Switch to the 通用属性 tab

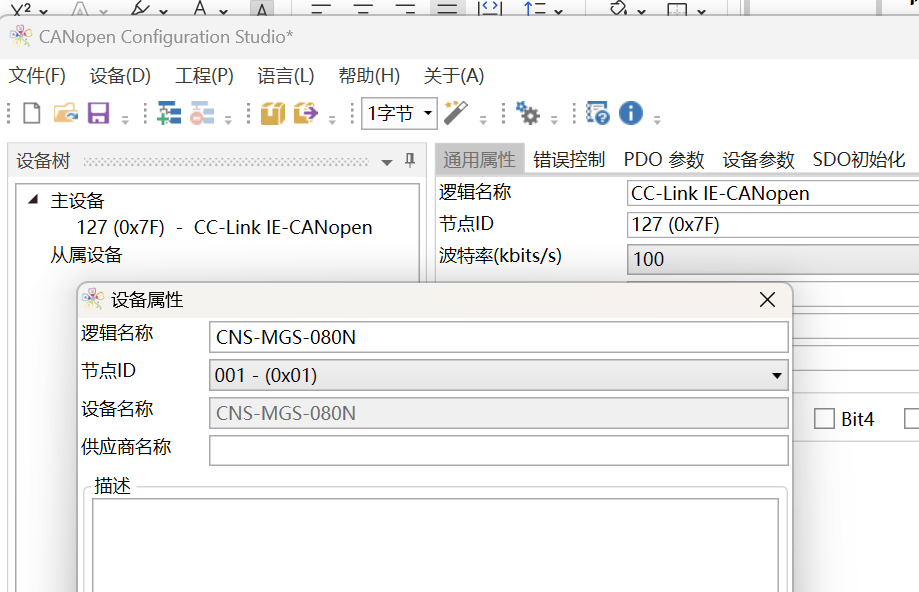tap(479, 159)
